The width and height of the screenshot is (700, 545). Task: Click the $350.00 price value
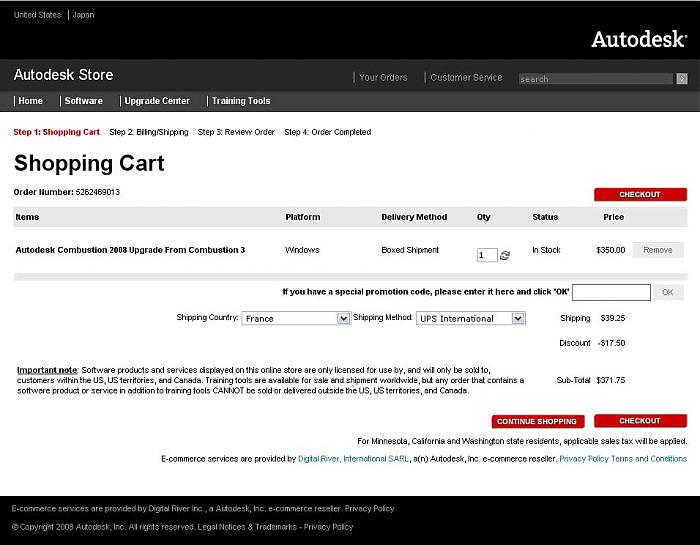[x=611, y=250]
